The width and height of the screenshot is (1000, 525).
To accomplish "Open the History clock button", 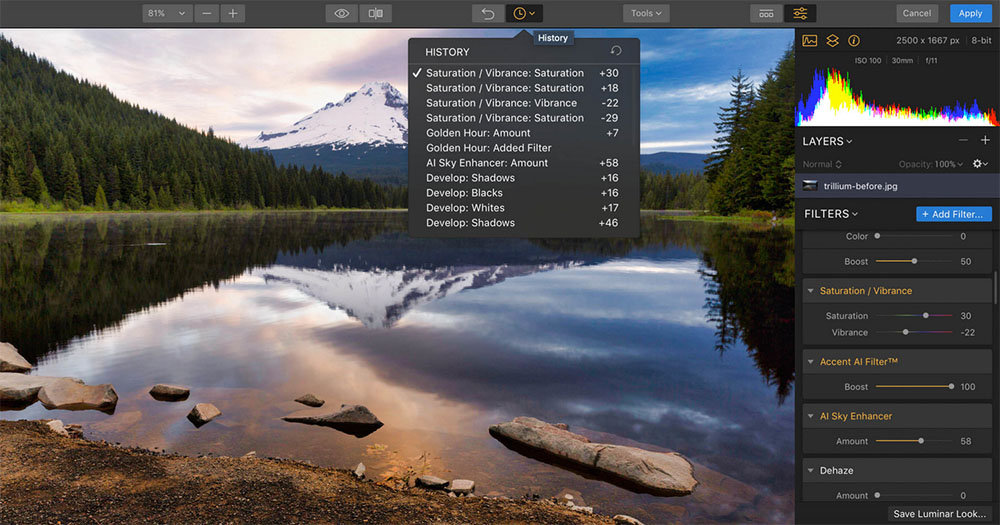I will (523, 13).
